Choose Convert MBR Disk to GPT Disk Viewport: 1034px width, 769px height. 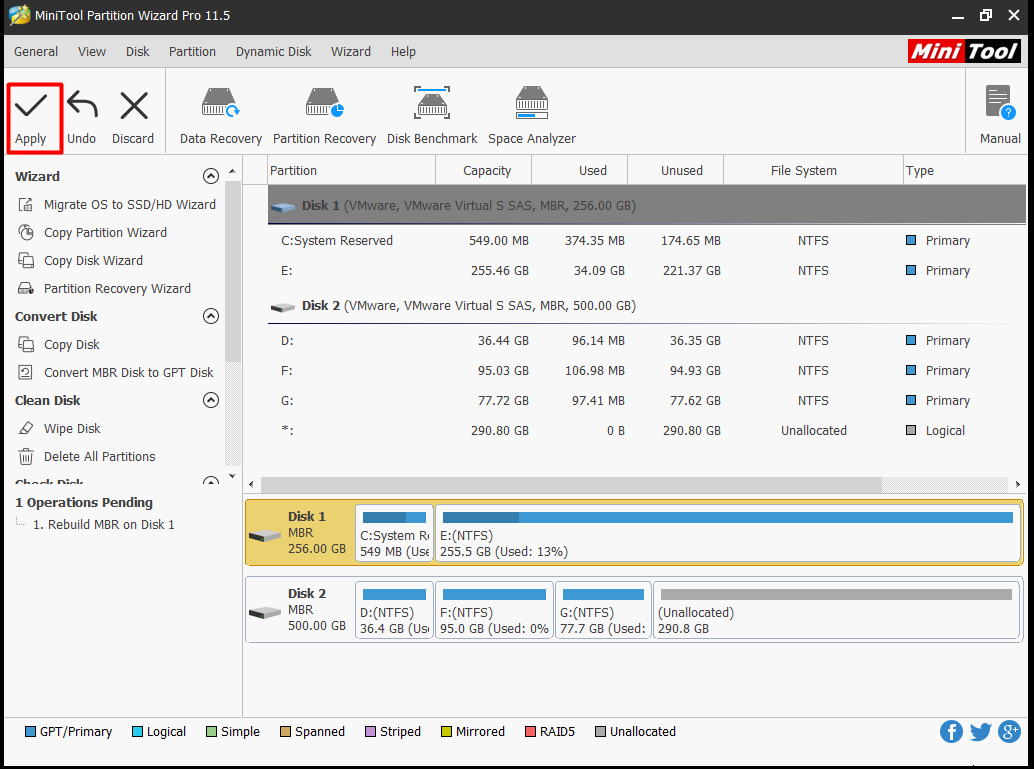point(128,373)
